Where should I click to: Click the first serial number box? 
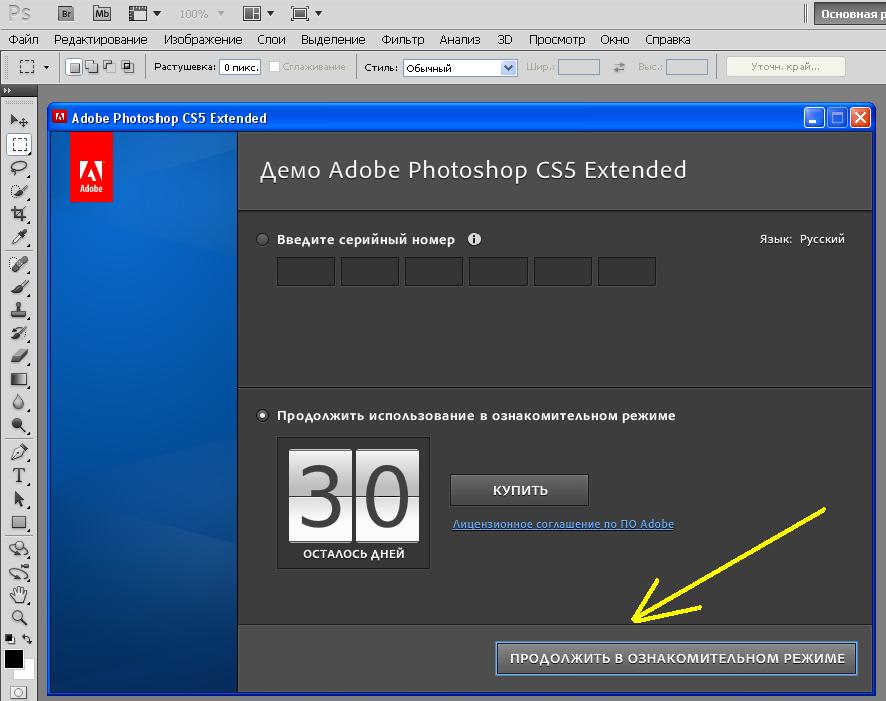pyautogui.click(x=306, y=272)
